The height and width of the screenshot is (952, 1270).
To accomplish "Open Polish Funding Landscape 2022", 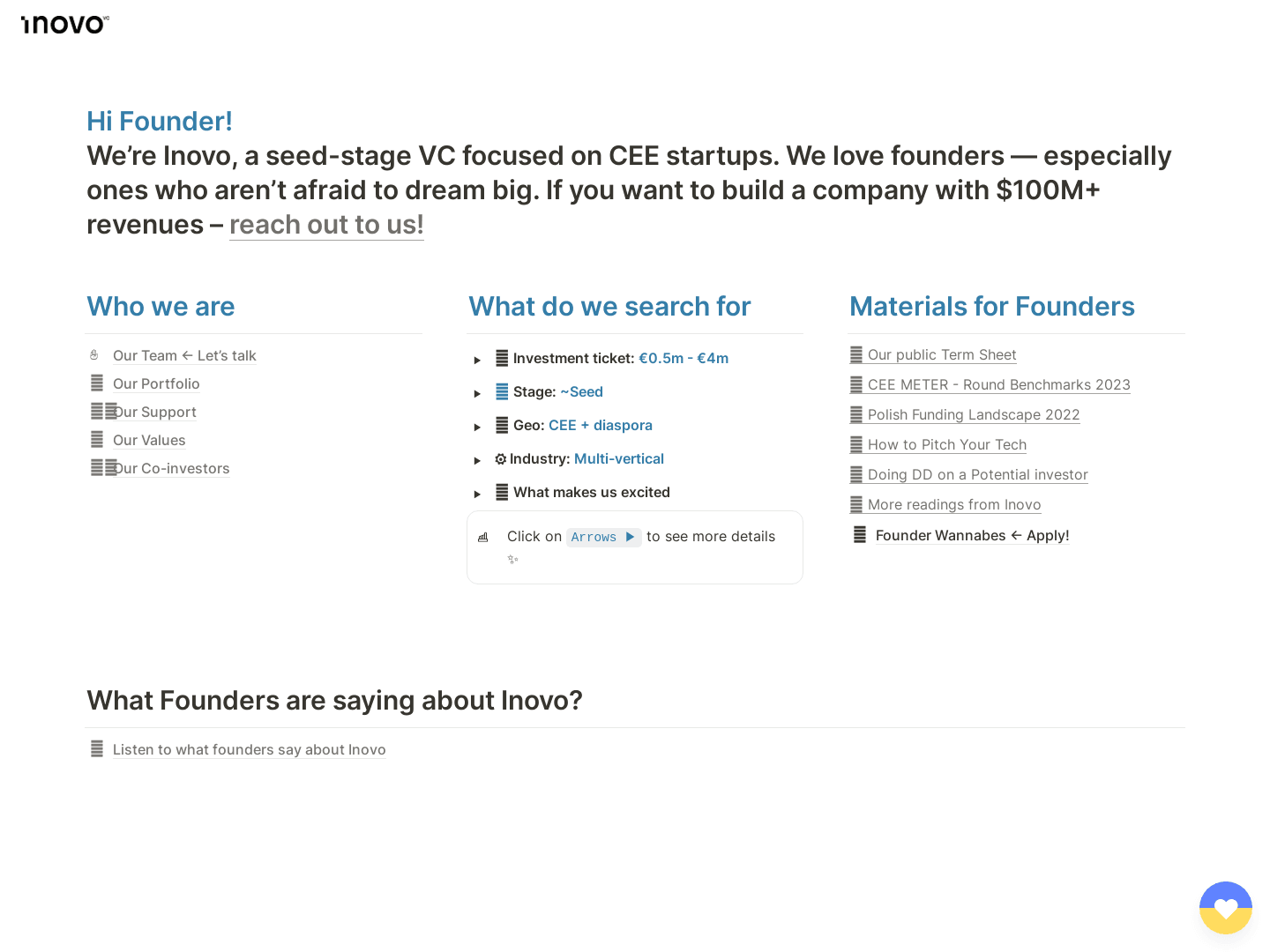I will [973, 414].
